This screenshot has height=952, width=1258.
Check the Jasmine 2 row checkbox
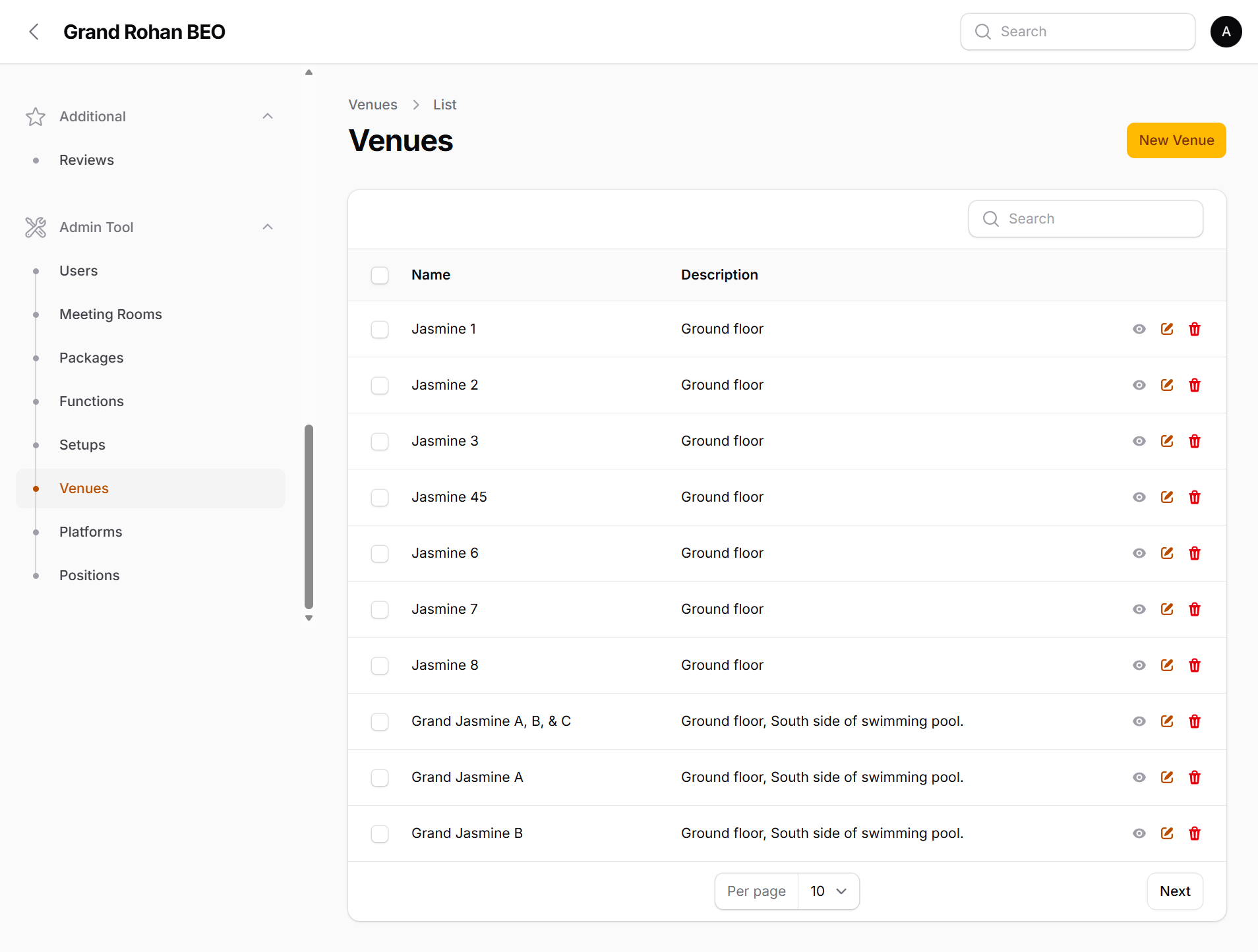380,385
